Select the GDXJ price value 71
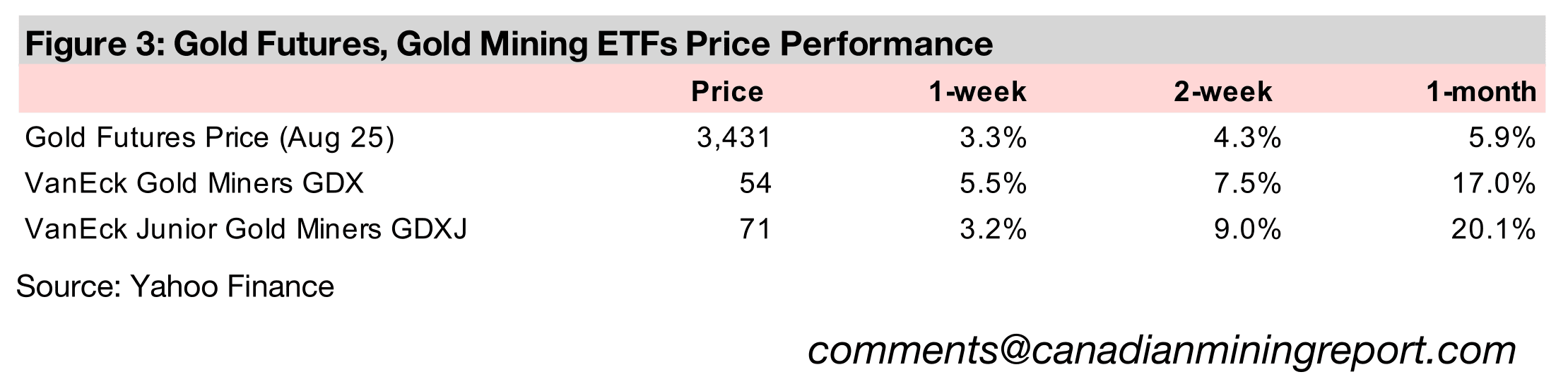The height and width of the screenshot is (389, 1568). (x=755, y=229)
